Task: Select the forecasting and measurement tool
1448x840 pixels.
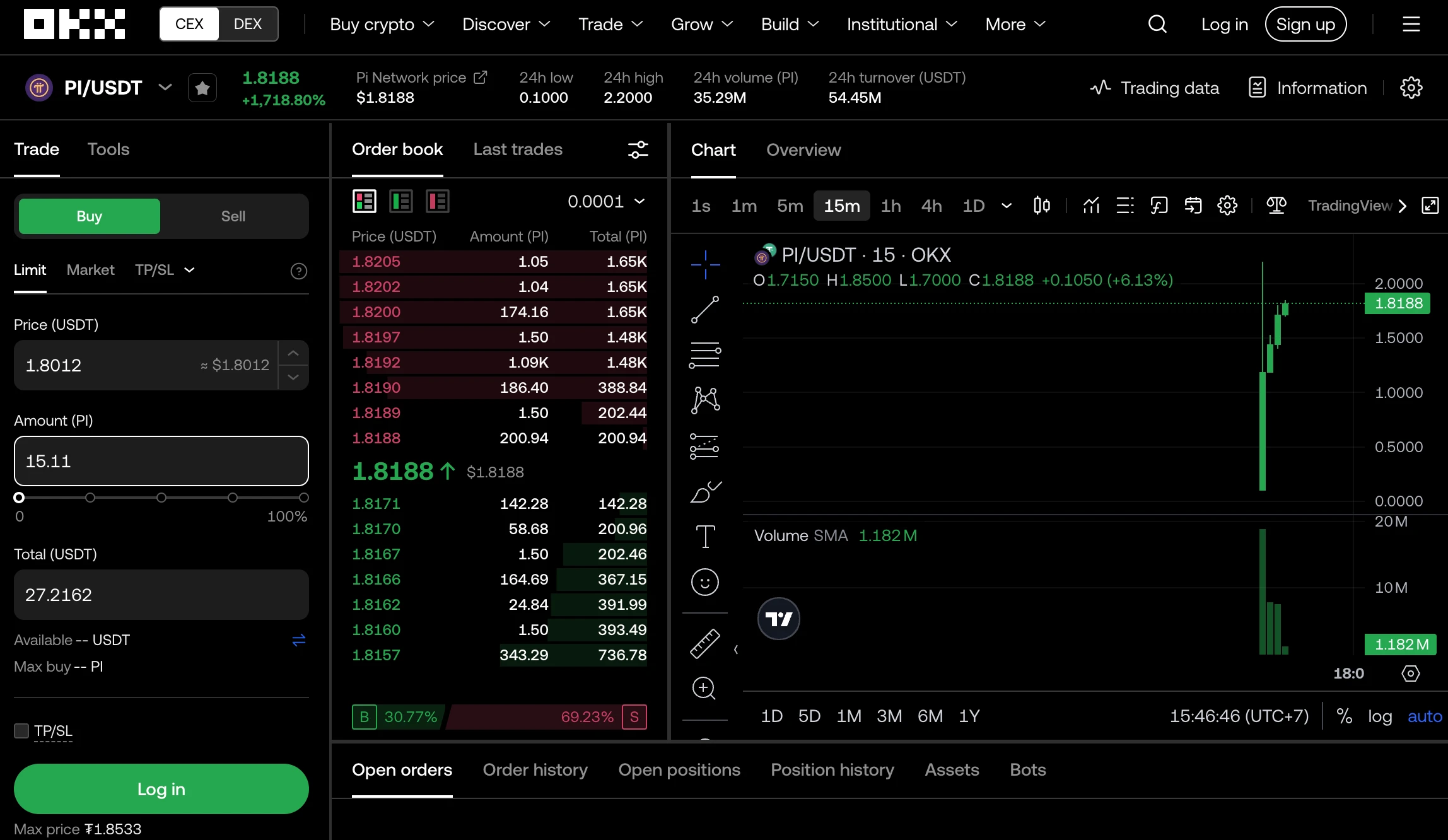Action: (x=705, y=446)
